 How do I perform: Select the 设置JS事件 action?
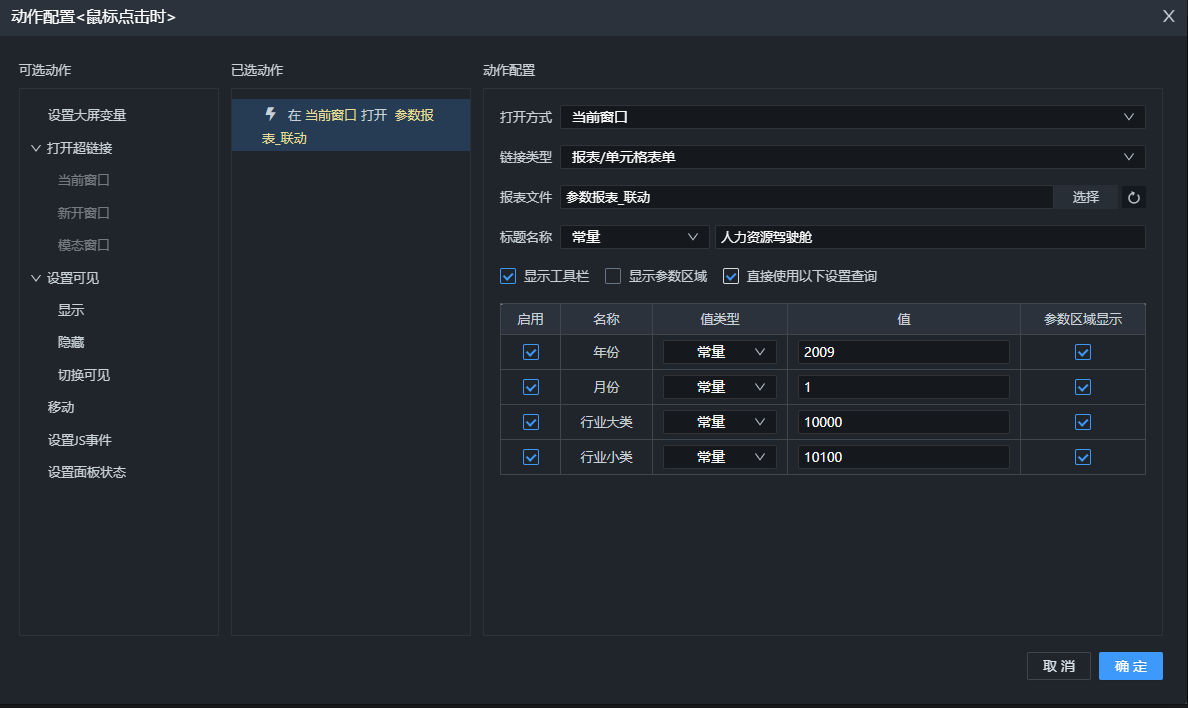pyautogui.click(x=80, y=440)
